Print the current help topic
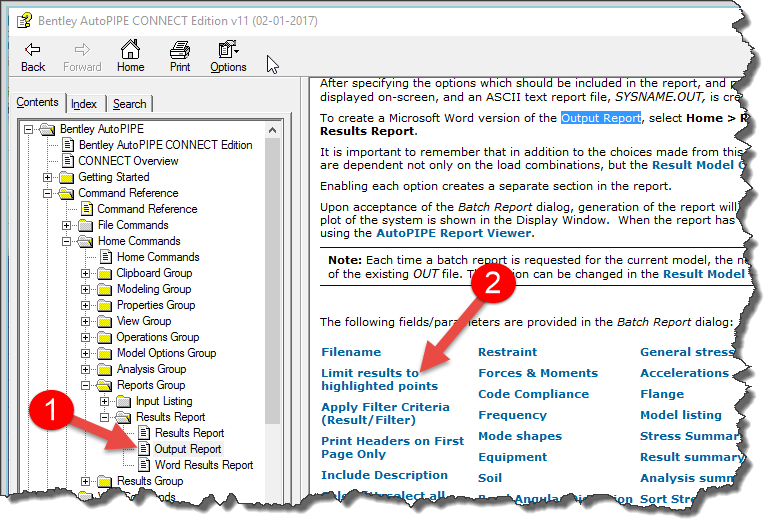The image size is (778, 532). [x=180, y=57]
